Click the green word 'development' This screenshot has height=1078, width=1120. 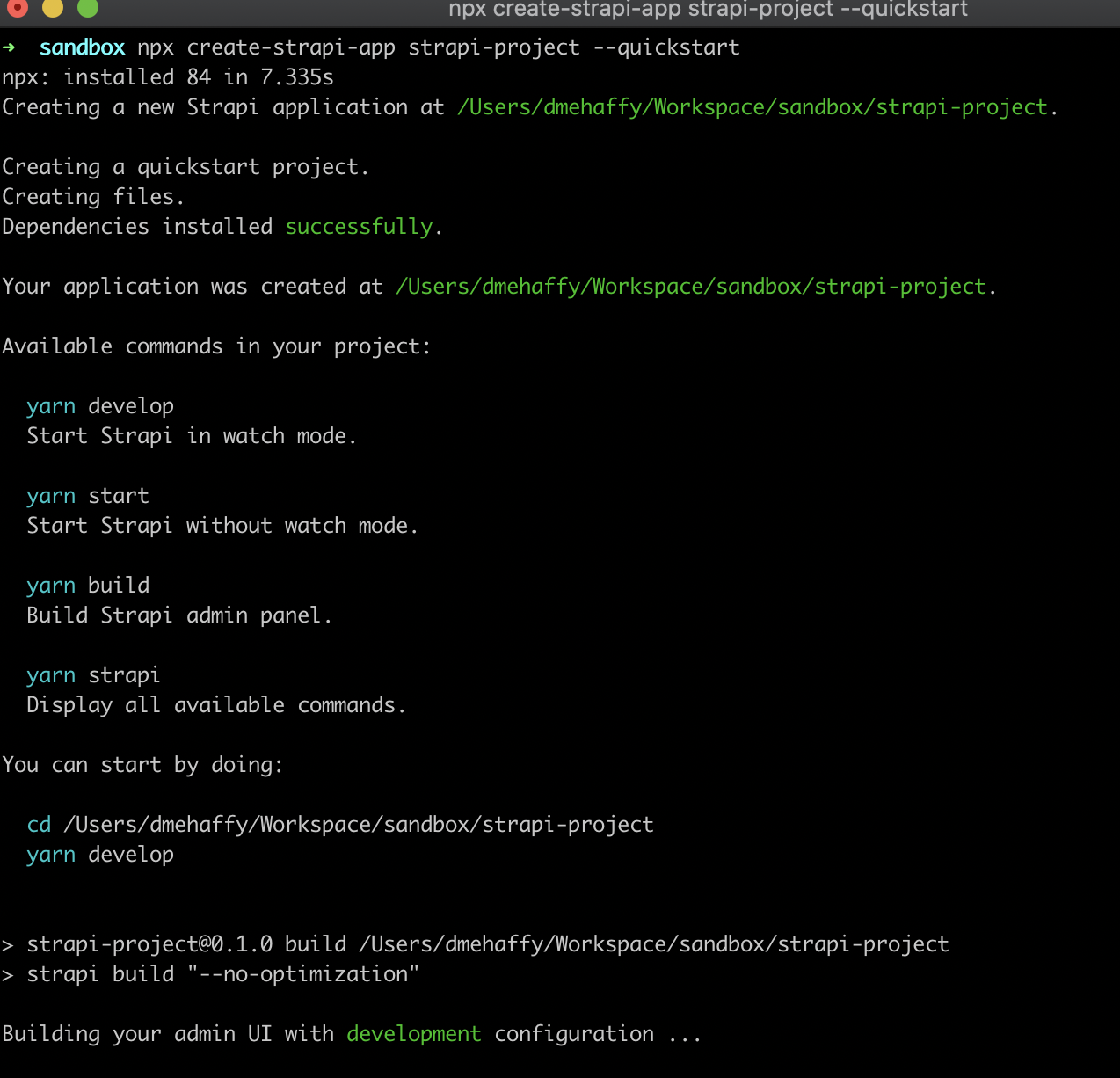[414, 1034]
